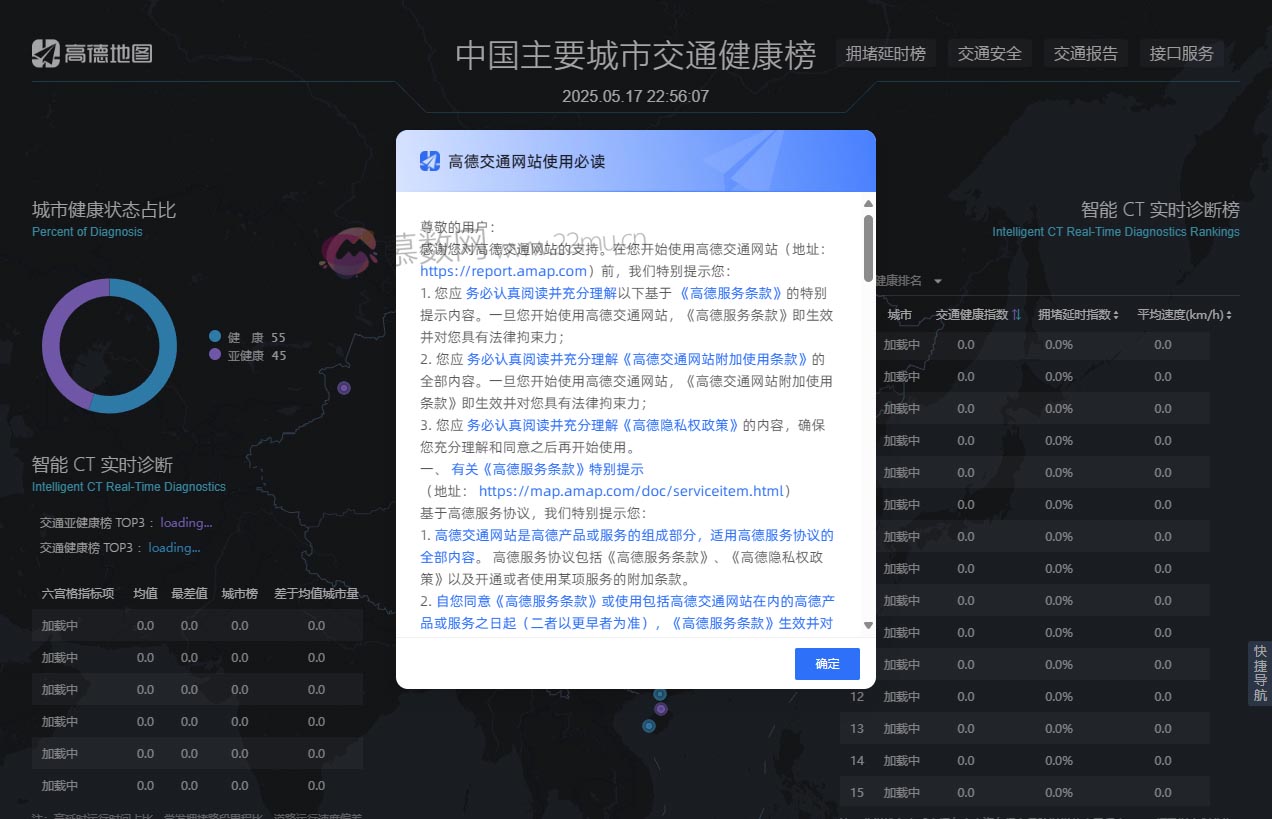
Task: Click the Amap logo in the dialog header
Action: point(429,160)
